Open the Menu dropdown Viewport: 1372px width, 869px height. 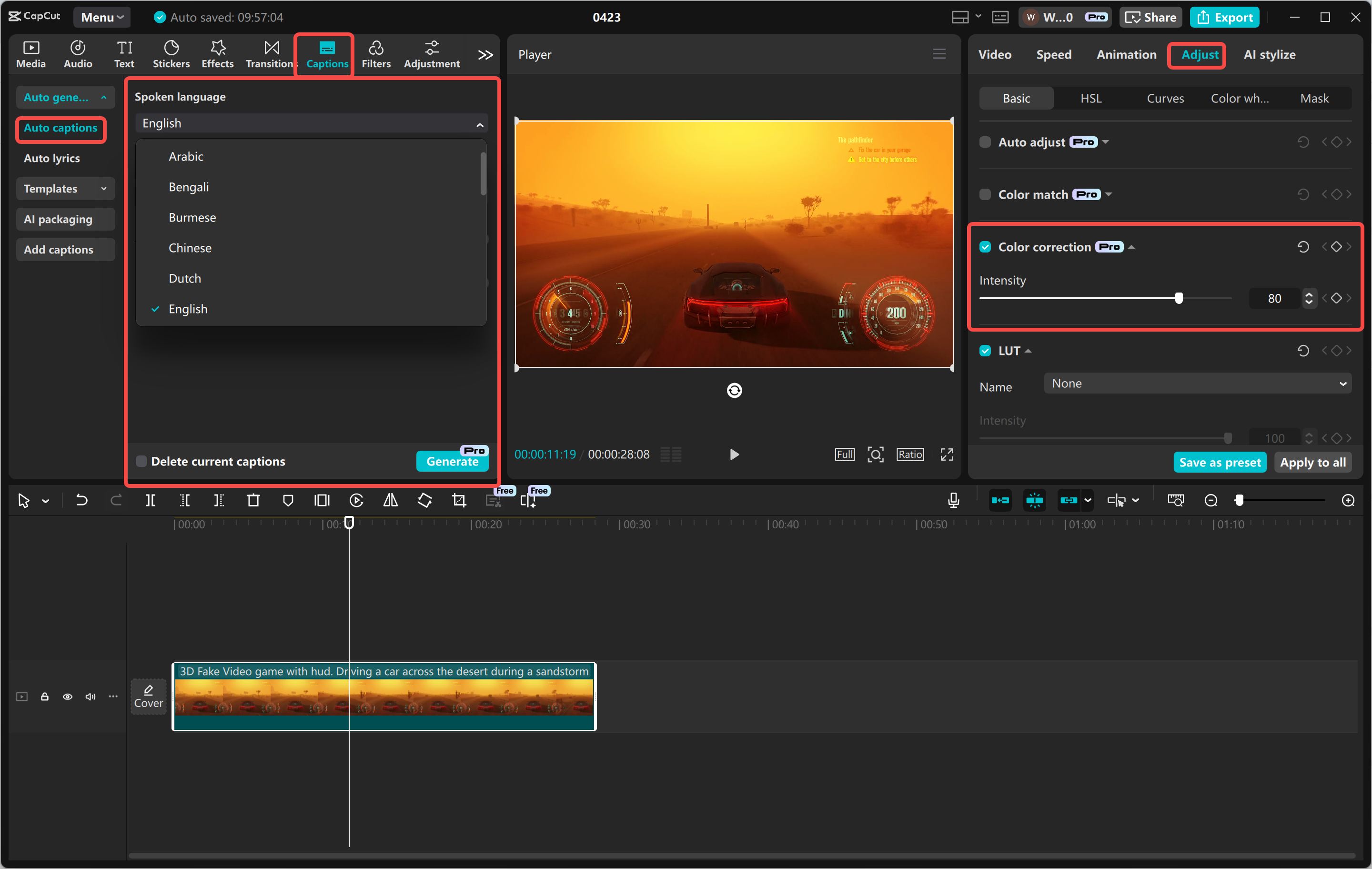tap(101, 17)
